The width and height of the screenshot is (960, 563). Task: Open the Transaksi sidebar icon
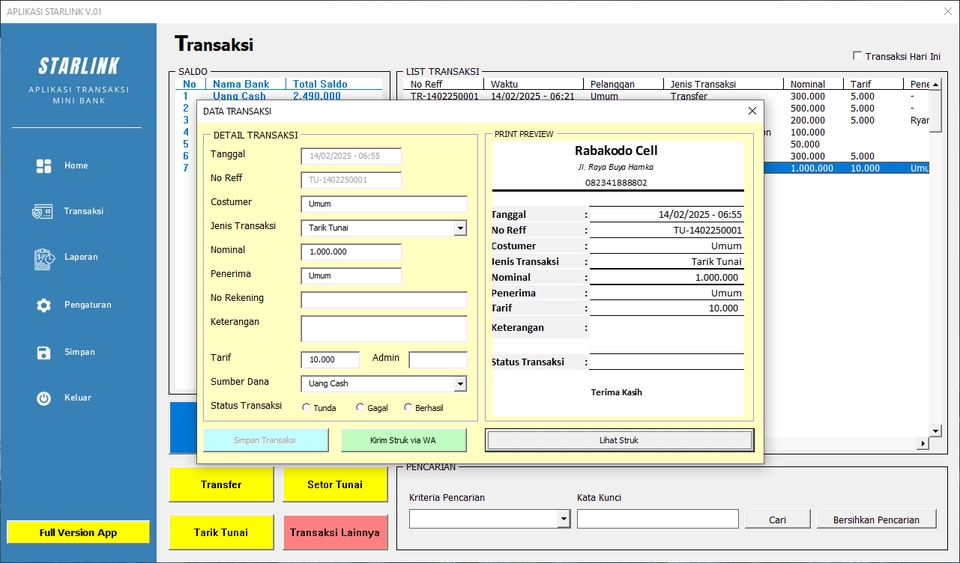[x=43, y=212]
